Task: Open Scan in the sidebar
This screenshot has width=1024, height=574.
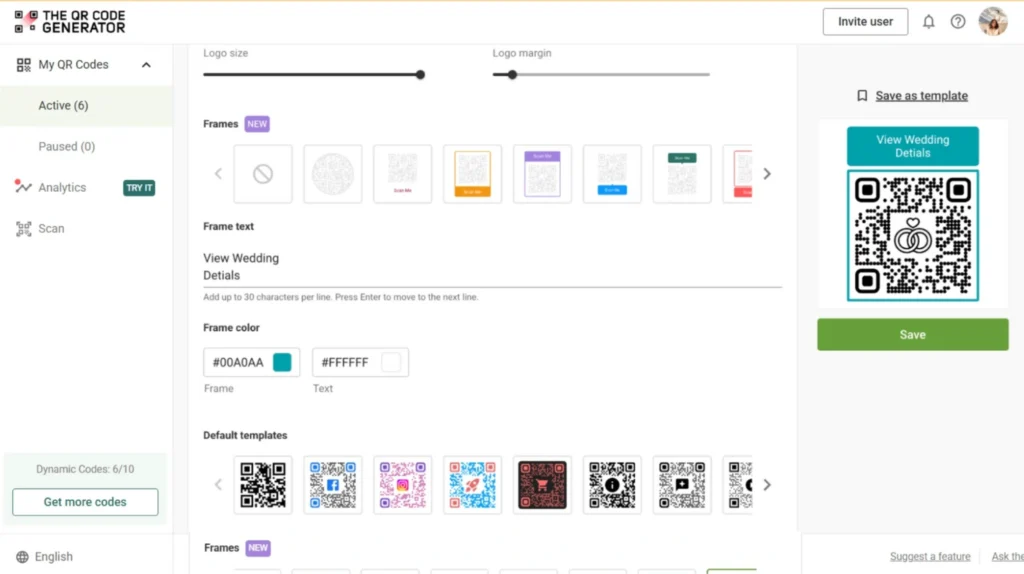Action: (51, 229)
